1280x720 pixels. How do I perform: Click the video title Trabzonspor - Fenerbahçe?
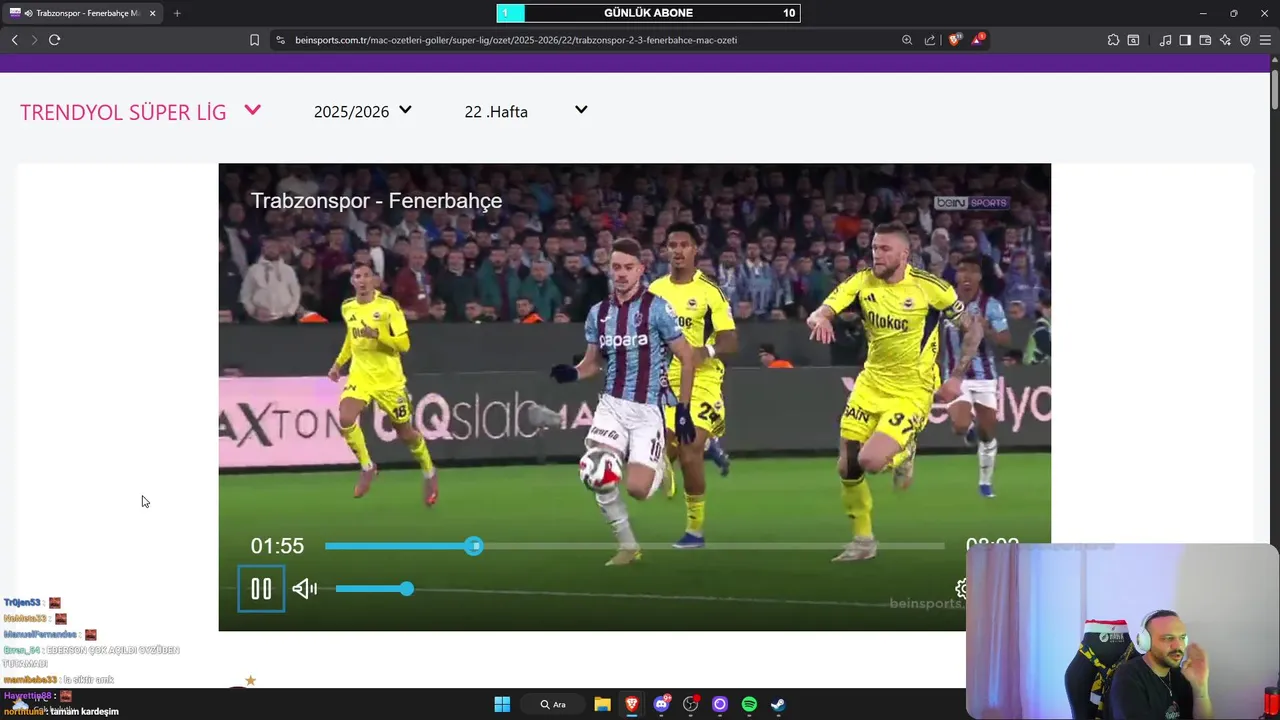coord(376,201)
